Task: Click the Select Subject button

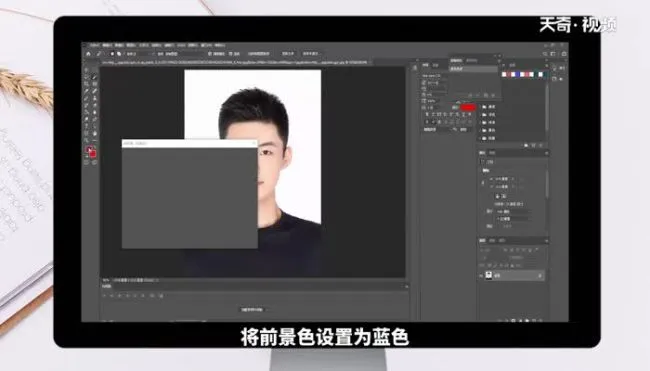Action: tap(288, 54)
